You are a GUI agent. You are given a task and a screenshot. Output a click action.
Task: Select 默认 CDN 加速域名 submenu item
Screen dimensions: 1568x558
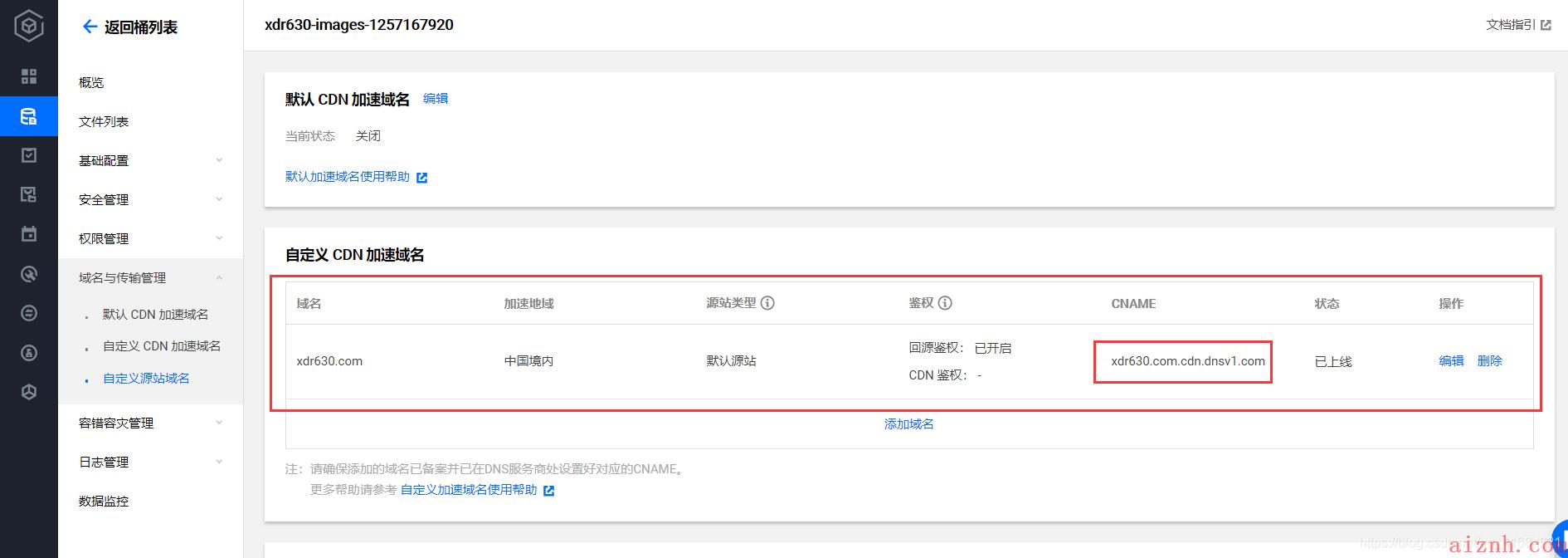click(155, 314)
